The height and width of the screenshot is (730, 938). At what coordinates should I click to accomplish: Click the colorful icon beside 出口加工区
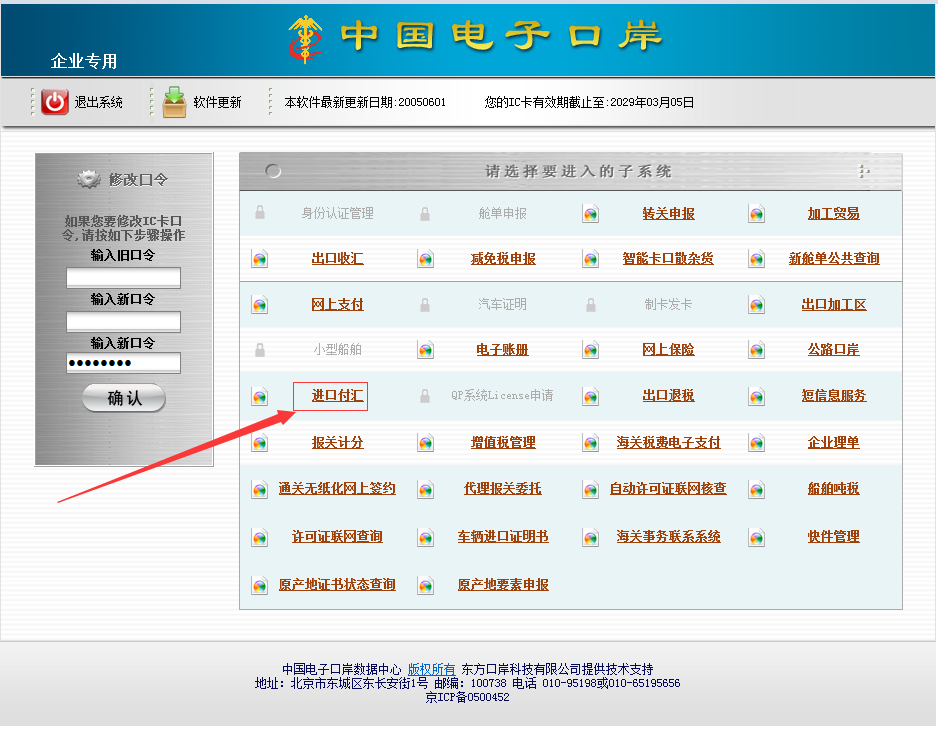(x=756, y=305)
